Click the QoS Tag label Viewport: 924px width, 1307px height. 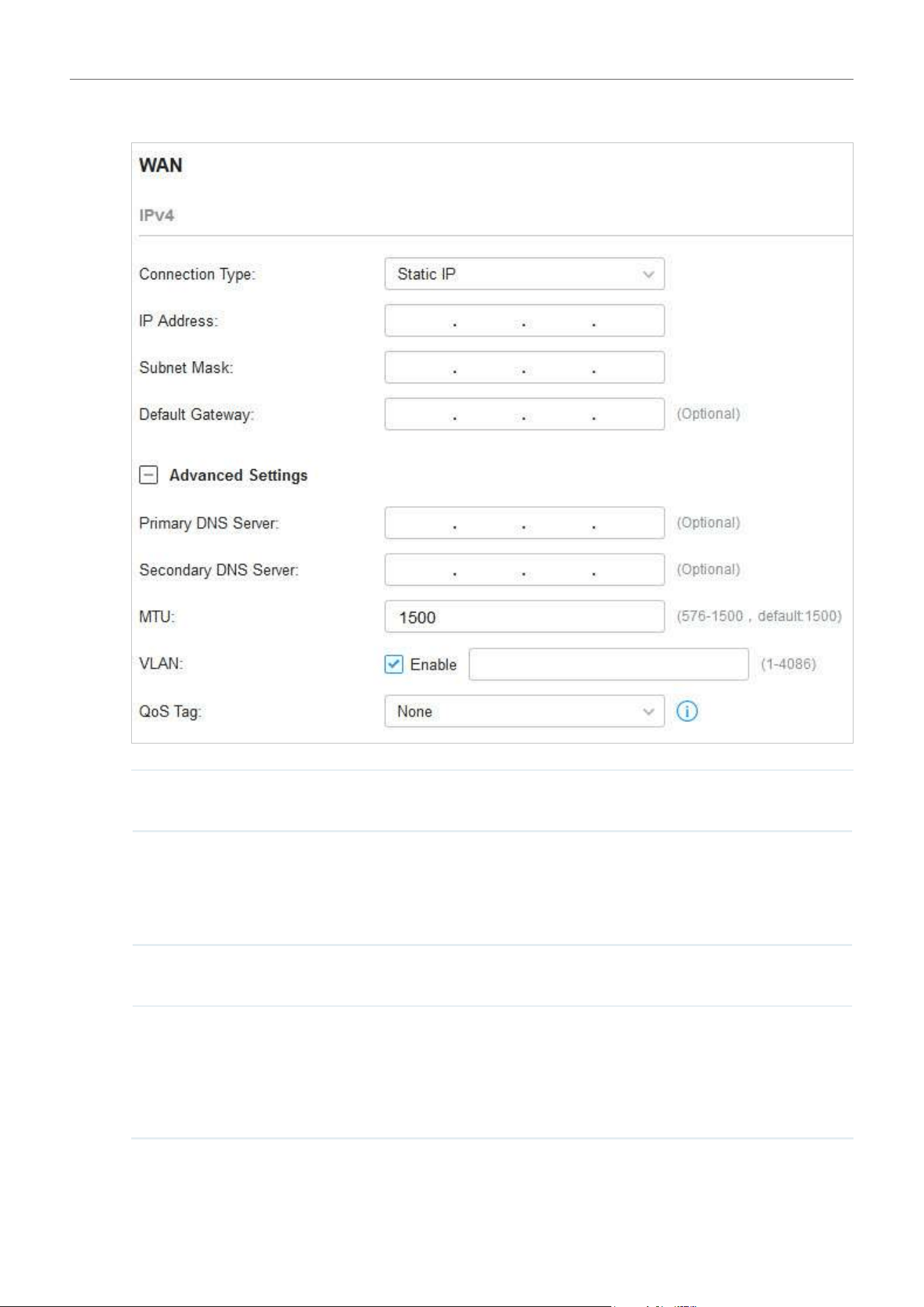coord(170,712)
